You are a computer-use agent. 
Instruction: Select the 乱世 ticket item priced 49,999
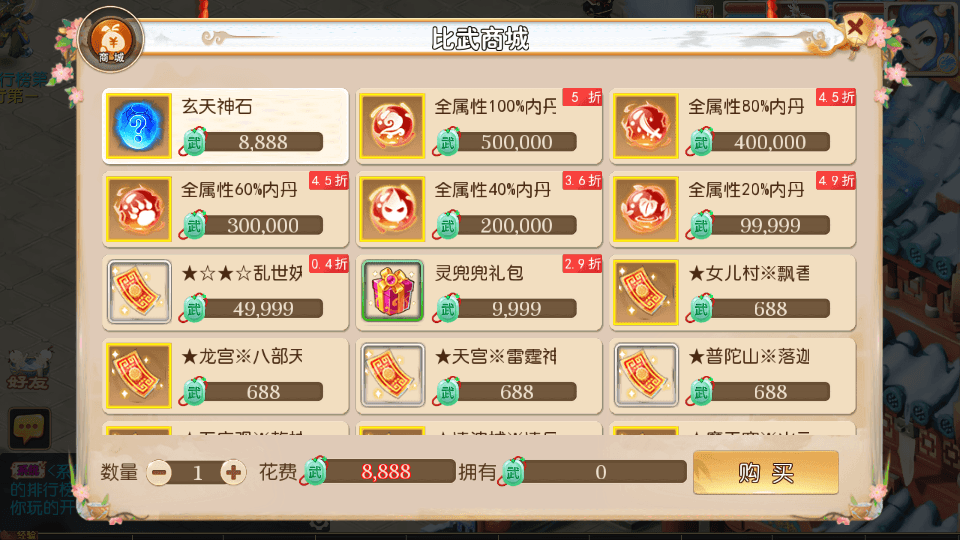tap(225, 293)
